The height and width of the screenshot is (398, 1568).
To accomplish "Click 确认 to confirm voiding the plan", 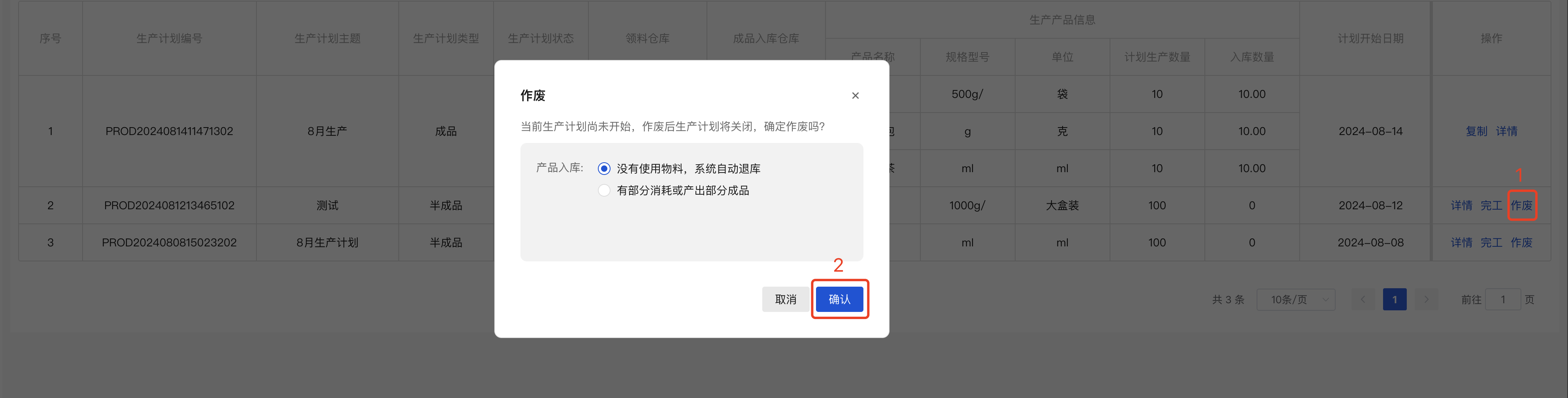I will click(x=839, y=299).
